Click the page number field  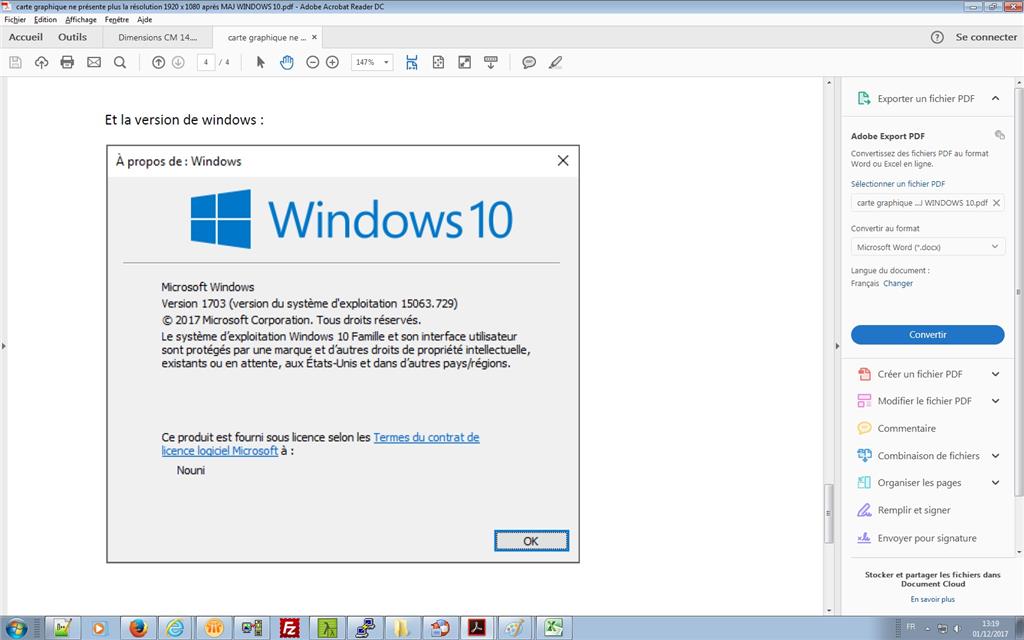pyautogui.click(x=206, y=63)
